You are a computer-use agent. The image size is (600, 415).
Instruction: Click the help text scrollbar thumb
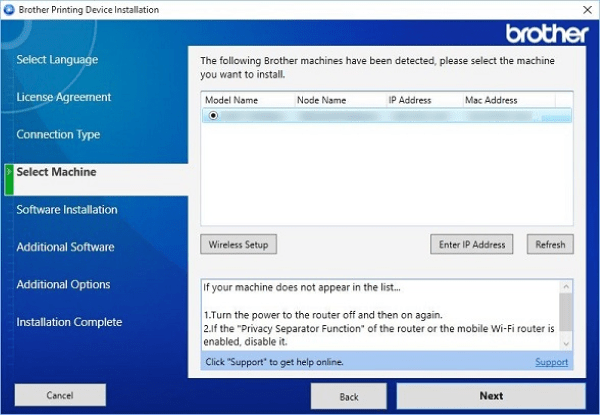566,312
